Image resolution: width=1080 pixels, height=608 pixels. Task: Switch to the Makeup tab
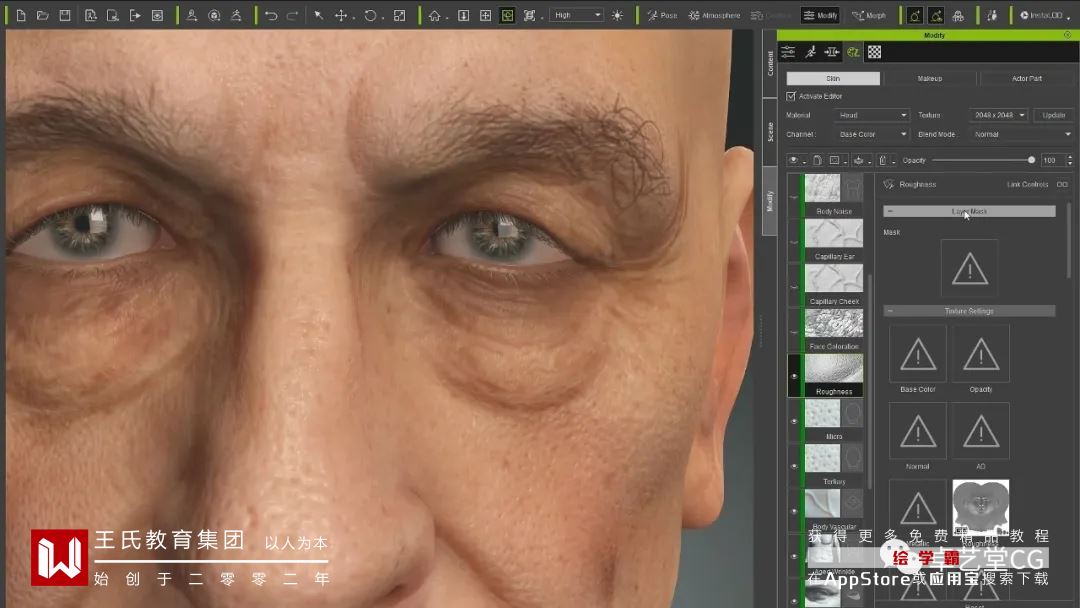pyautogui.click(x=930, y=78)
